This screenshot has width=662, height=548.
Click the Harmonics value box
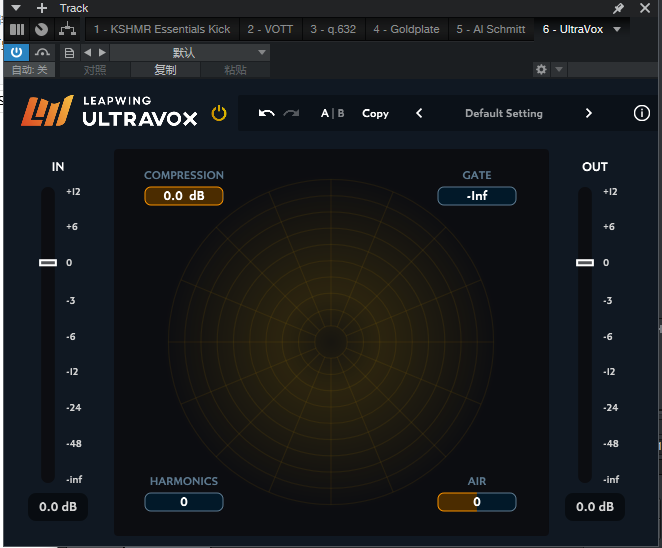(x=184, y=502)
